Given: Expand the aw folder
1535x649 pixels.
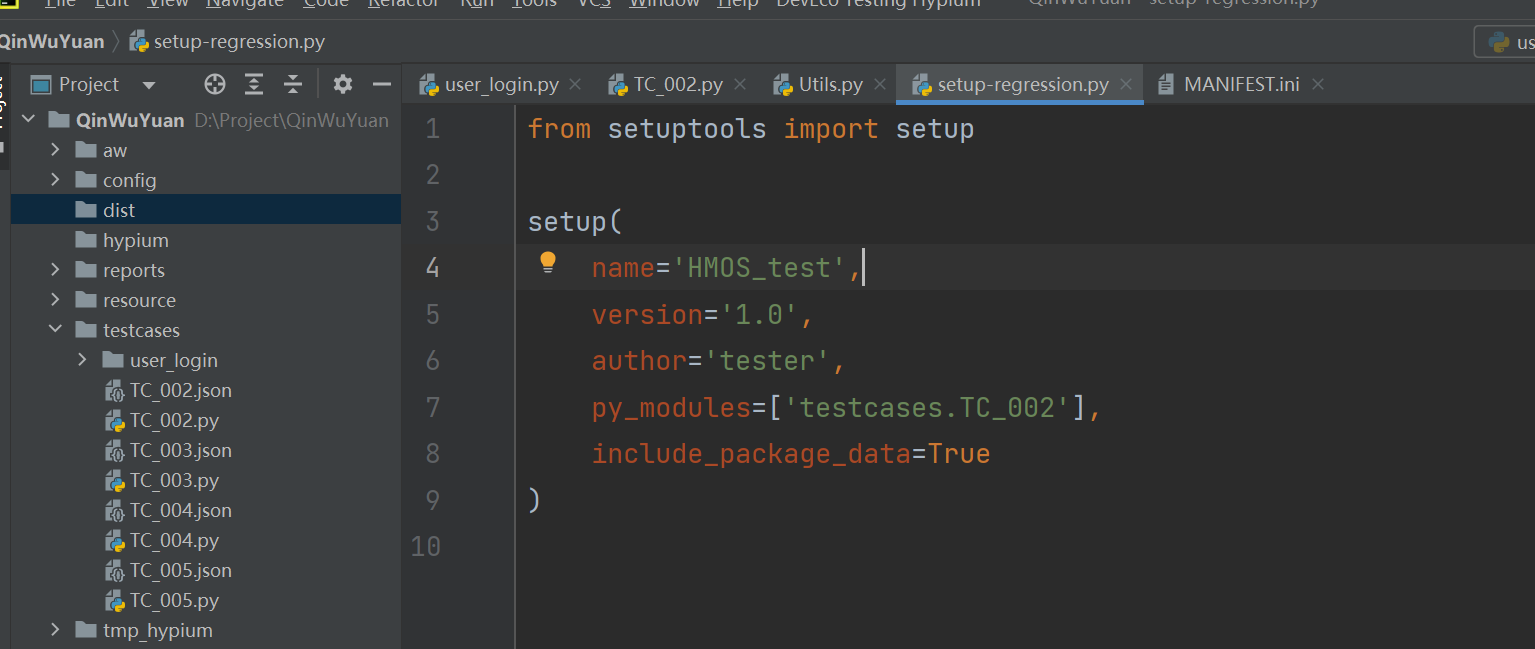Looking at the screenshot, I should coord(56,151).
